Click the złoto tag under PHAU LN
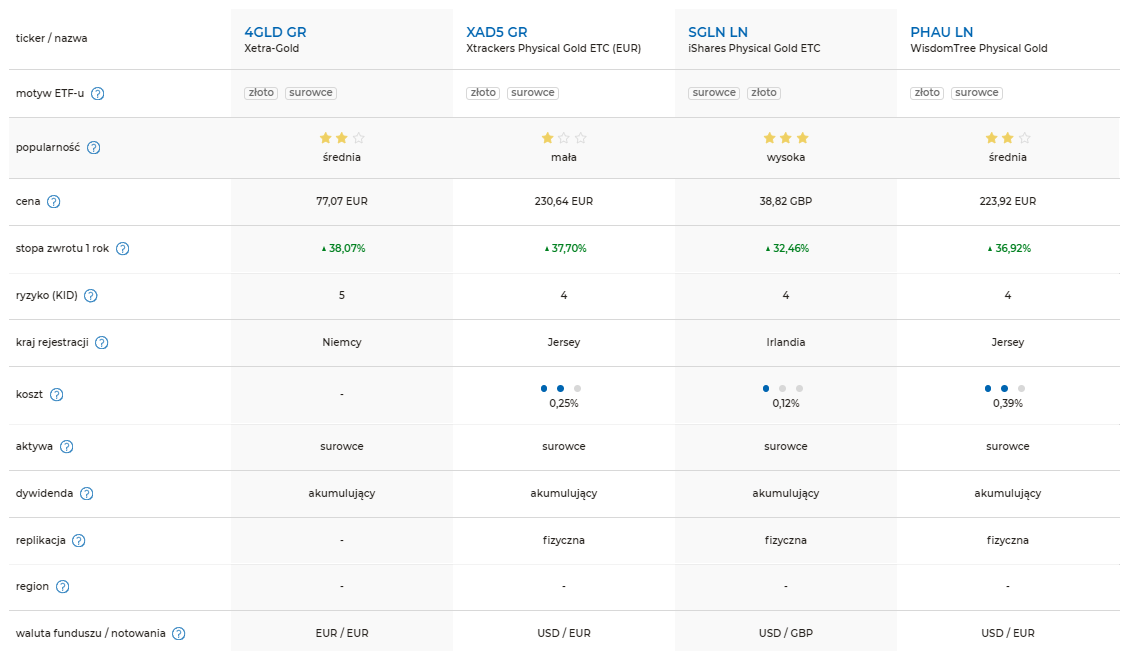Viewport: 1121px width, 651px height. (927, 93)
